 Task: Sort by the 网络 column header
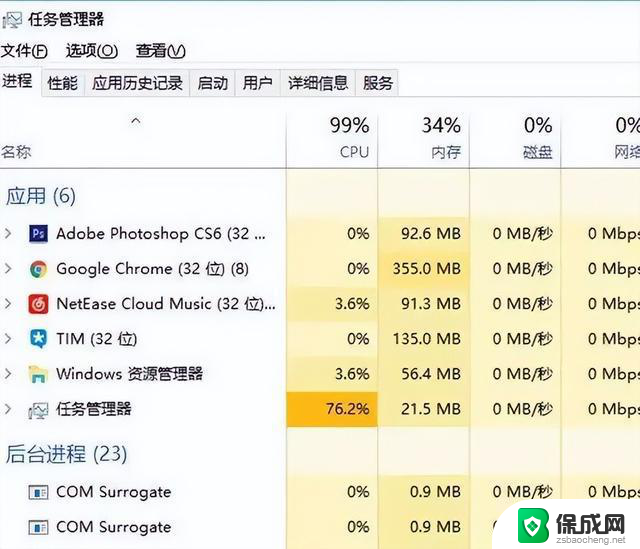(x=601, y=139)
